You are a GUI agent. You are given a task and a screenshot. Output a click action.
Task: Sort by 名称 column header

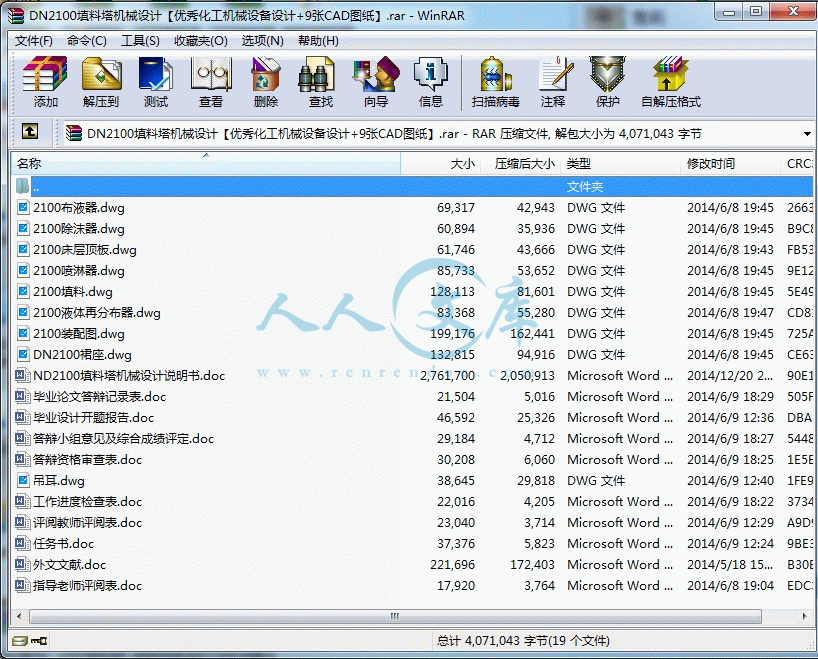(x=206, y=163)
